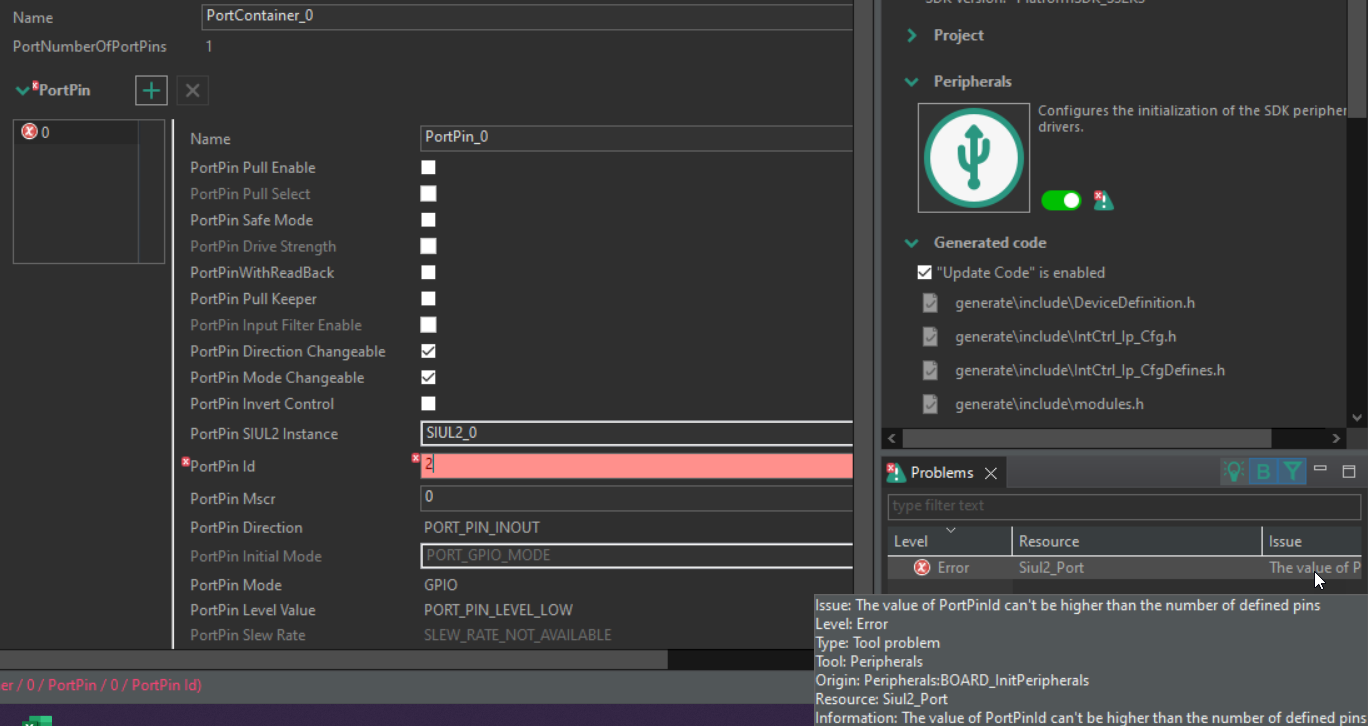The image size is (1368, 726).
Task: Check the PortPin Safe Mode checkbox
Action: tap(428, 220)
